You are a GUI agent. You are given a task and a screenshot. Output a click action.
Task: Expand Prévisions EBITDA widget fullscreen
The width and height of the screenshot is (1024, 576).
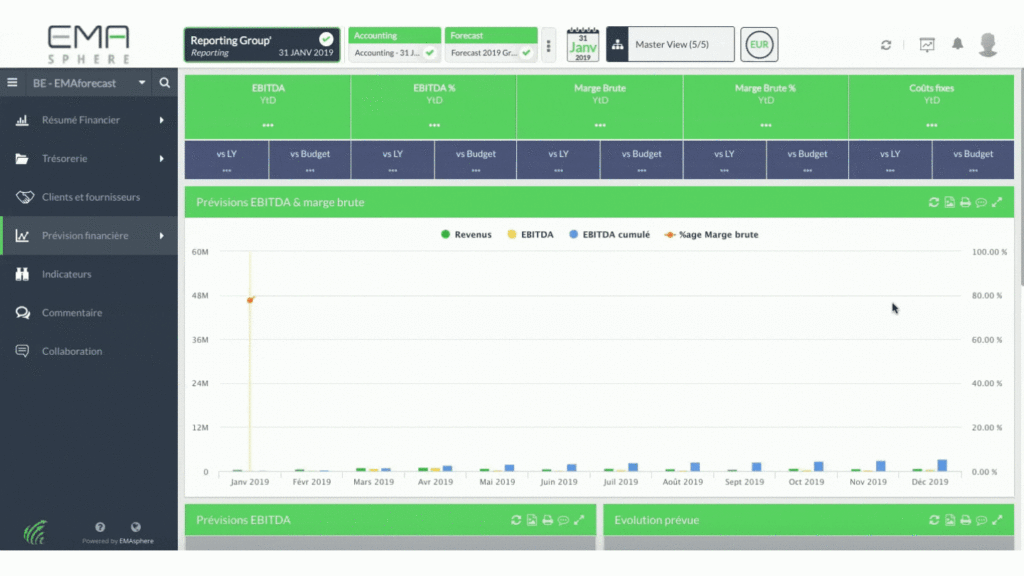point(579,520)
